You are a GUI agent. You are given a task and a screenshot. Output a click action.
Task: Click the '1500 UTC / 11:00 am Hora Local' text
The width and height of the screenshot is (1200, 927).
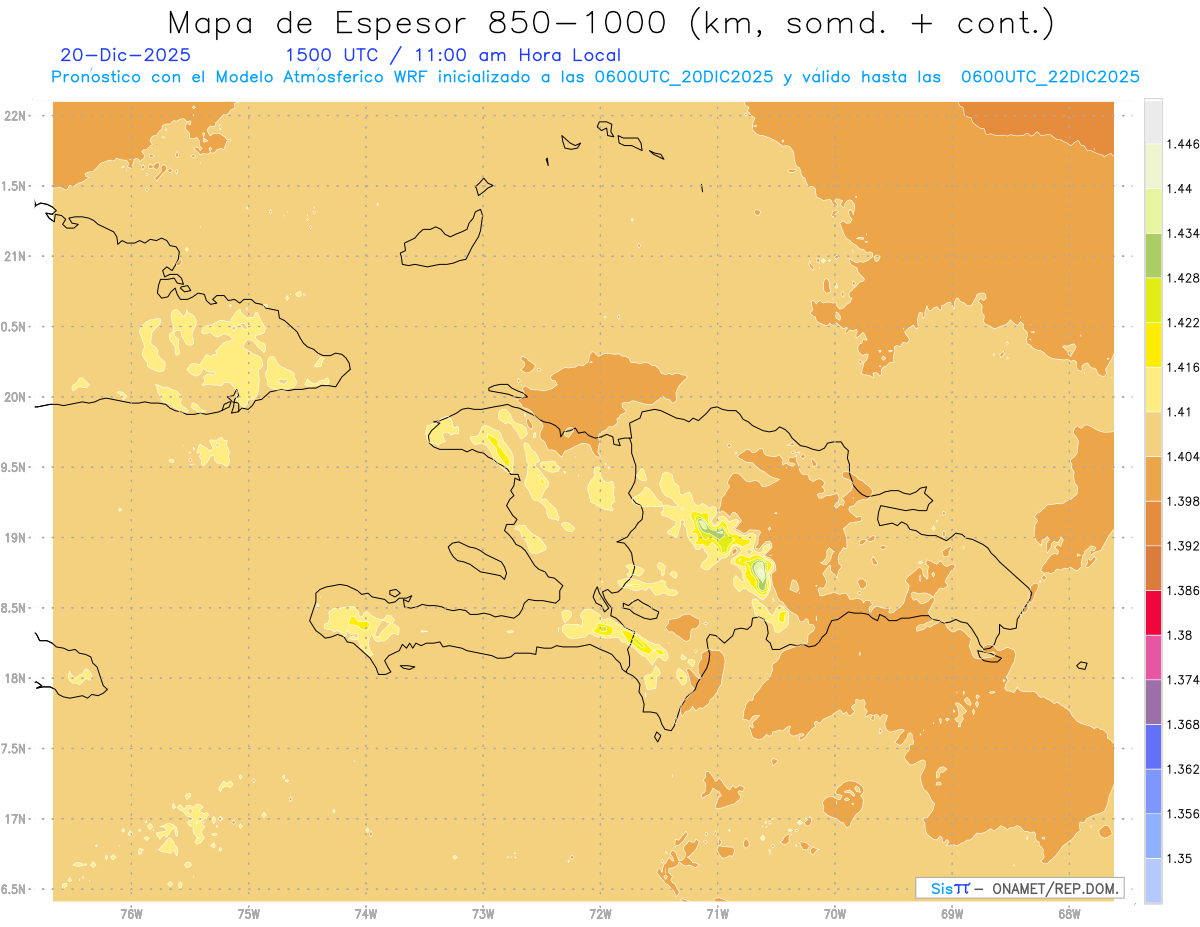[x=453, y=55]
